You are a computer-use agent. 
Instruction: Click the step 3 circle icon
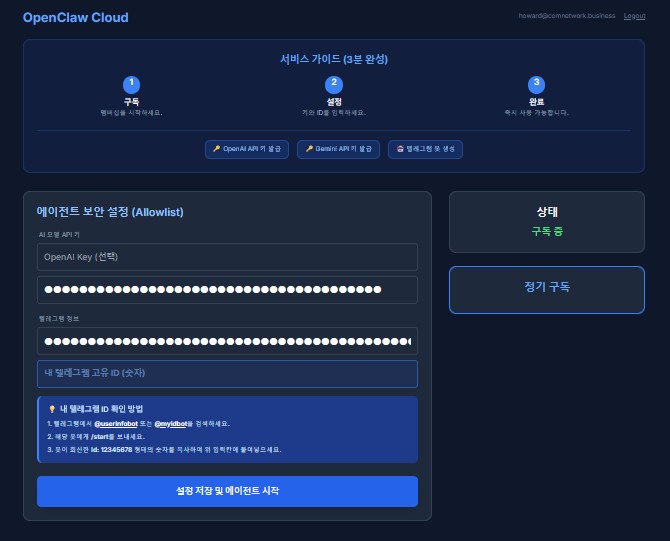coord(536,84)
